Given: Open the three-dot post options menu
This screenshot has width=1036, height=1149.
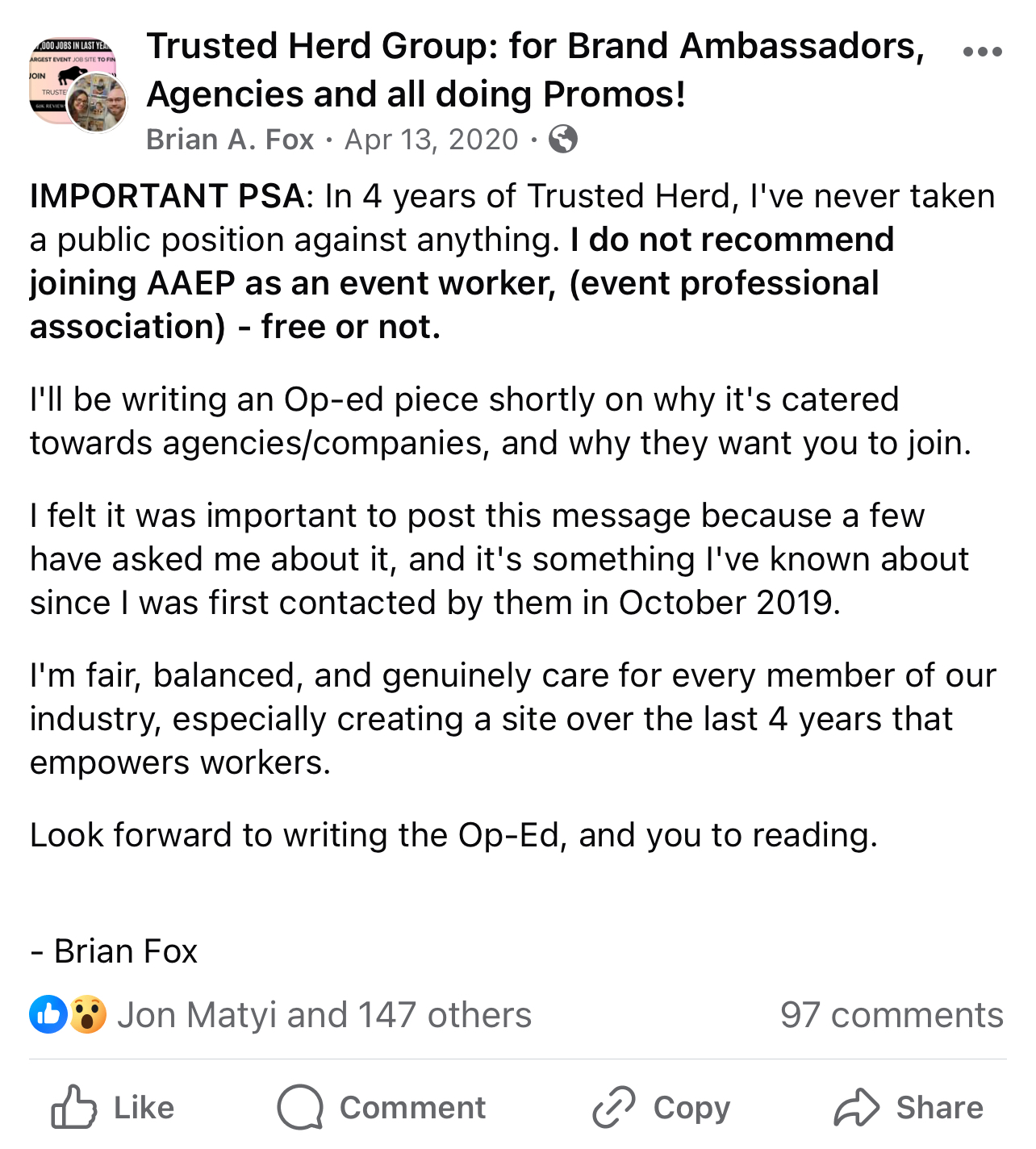Looking at the screenshot, I should (982, 52).
